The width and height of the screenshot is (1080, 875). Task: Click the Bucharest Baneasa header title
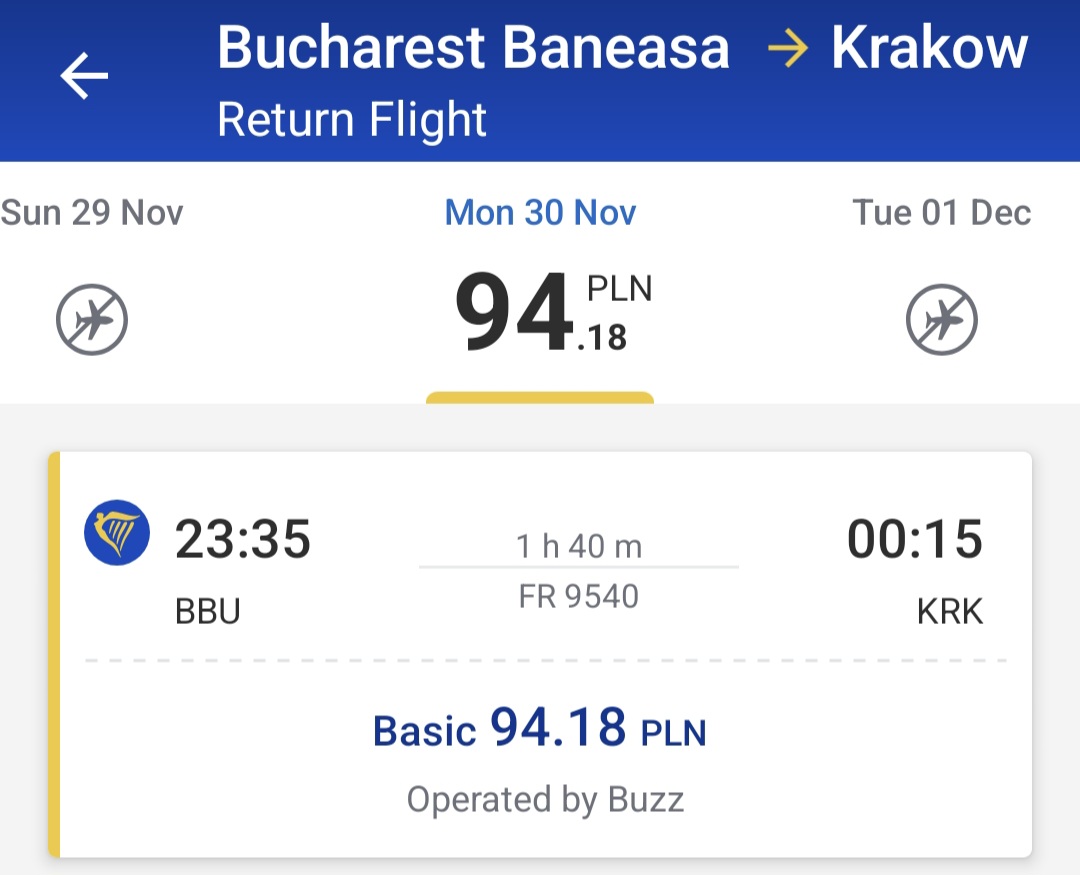(x=473, y=48)
